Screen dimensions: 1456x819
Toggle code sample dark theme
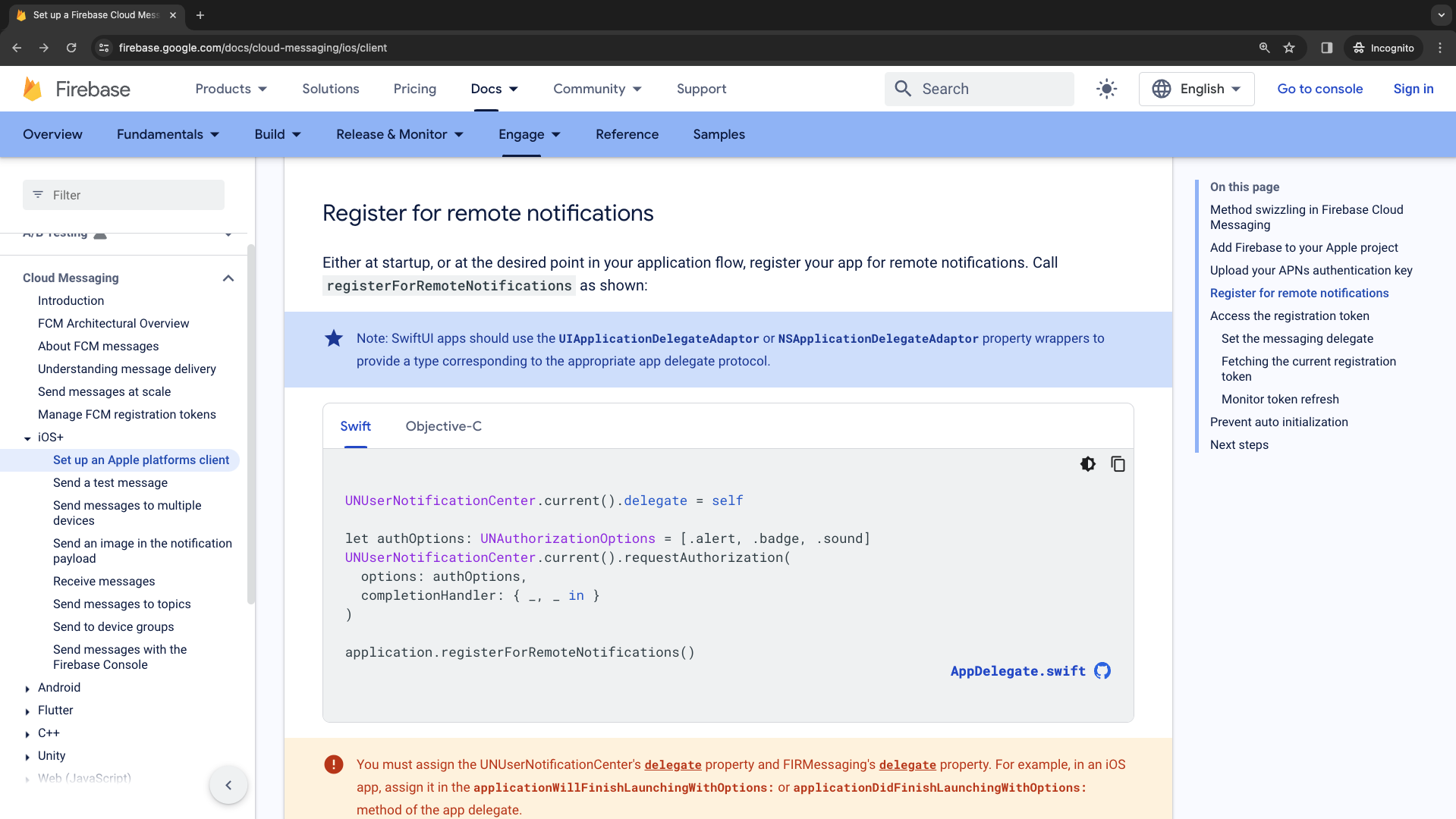point(1088,464)
